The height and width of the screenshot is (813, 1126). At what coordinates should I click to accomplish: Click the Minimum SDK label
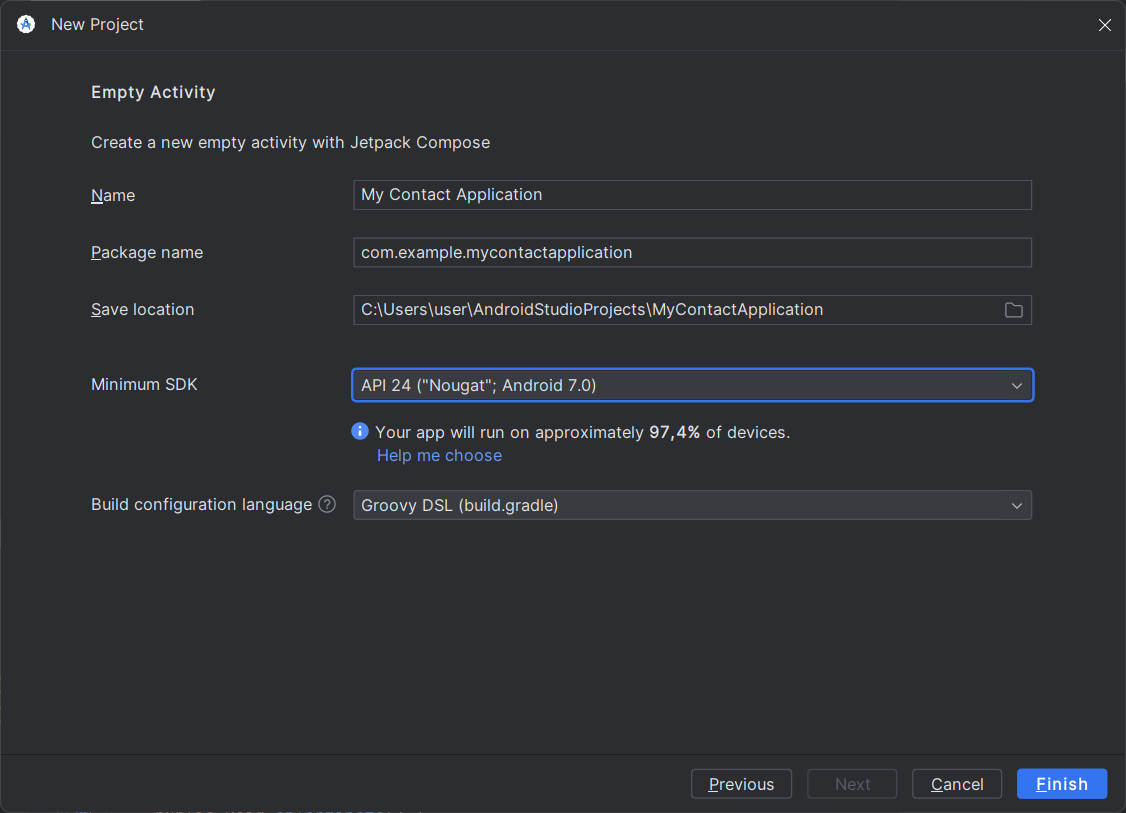tap(144, 385)
